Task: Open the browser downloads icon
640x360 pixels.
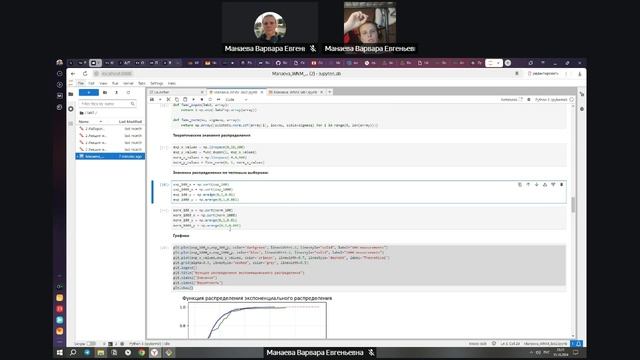Action: pyautogui.click(x=580, y=74)
